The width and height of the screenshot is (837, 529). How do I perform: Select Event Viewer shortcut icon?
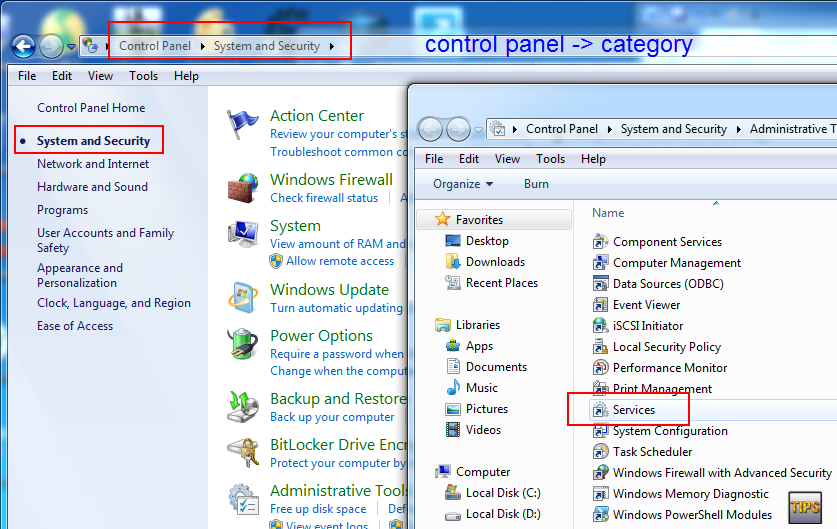point(601,305)
